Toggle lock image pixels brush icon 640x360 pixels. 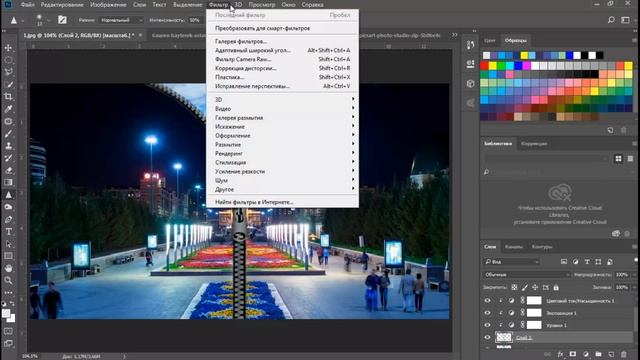524,287
